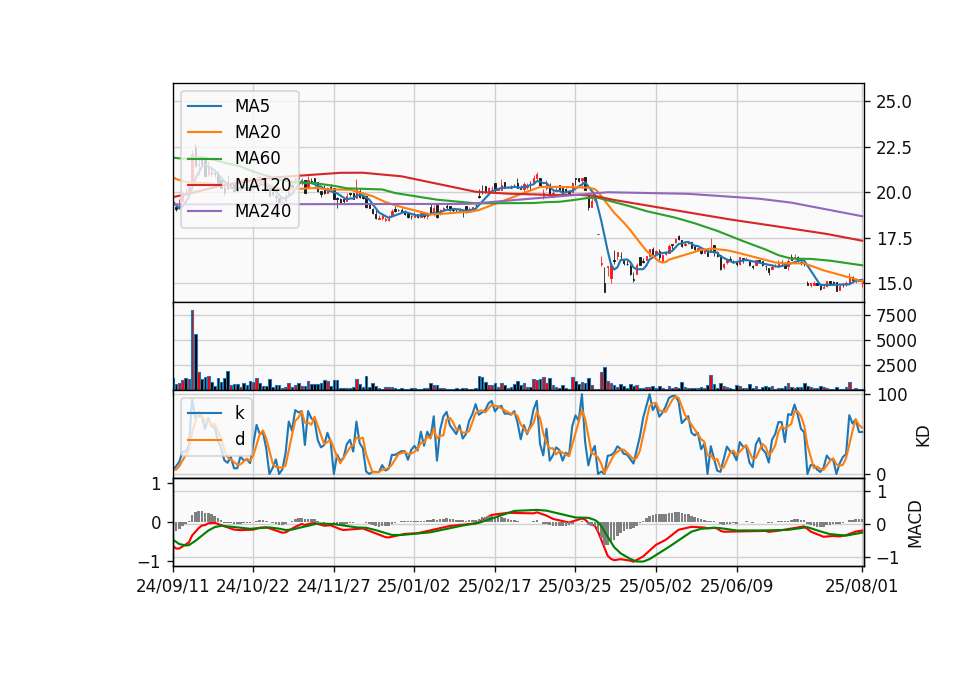Click the 2500 volume axis tick
The height and width of the screenshot is (690, 960).
pyautogui.click(x=896, y=366)
